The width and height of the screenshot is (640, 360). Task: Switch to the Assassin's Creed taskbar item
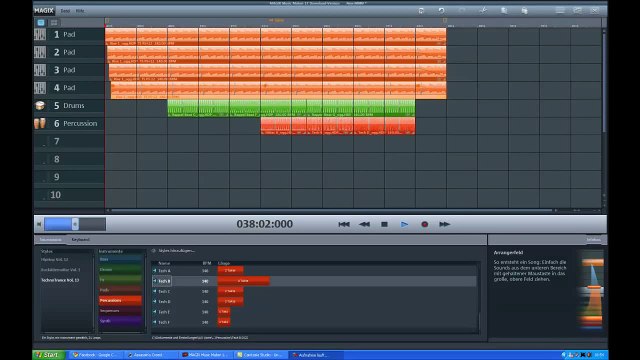point(150,355)
